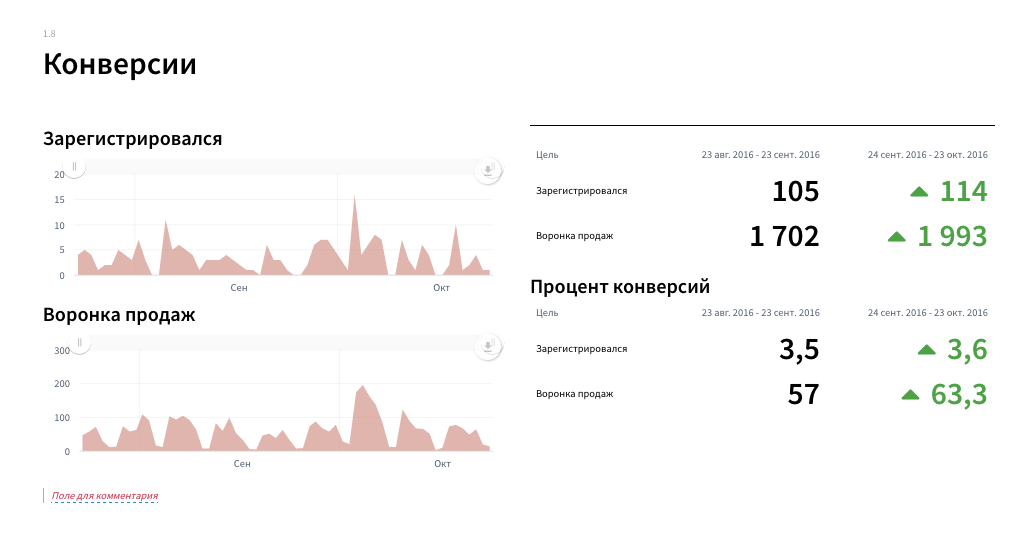
Task: Select the conversion percent value 3,5
Action: coord(799,350)
